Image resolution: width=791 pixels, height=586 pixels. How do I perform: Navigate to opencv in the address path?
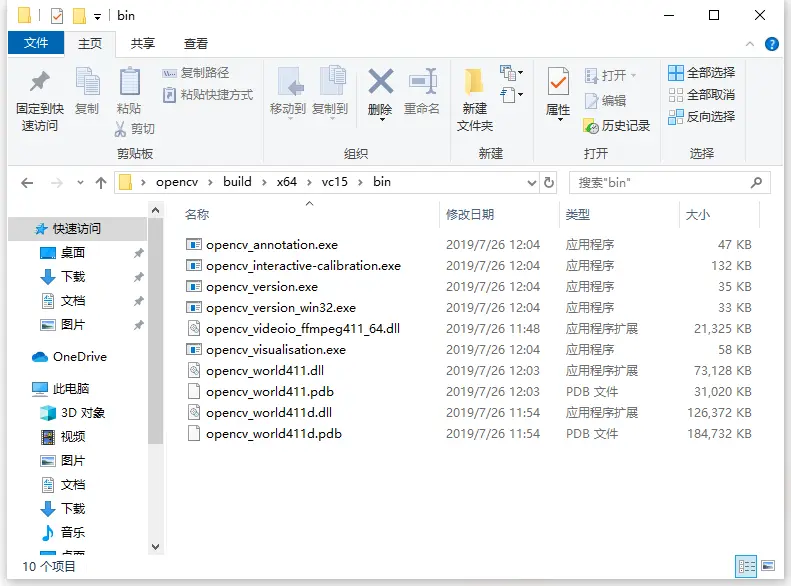[177, 182]
